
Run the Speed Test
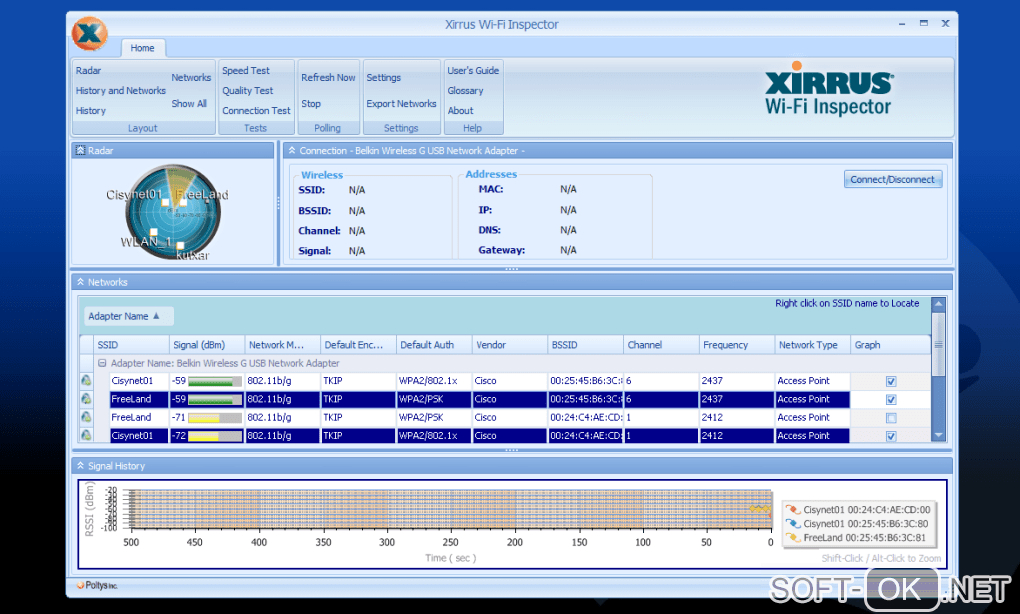point(246,70)
